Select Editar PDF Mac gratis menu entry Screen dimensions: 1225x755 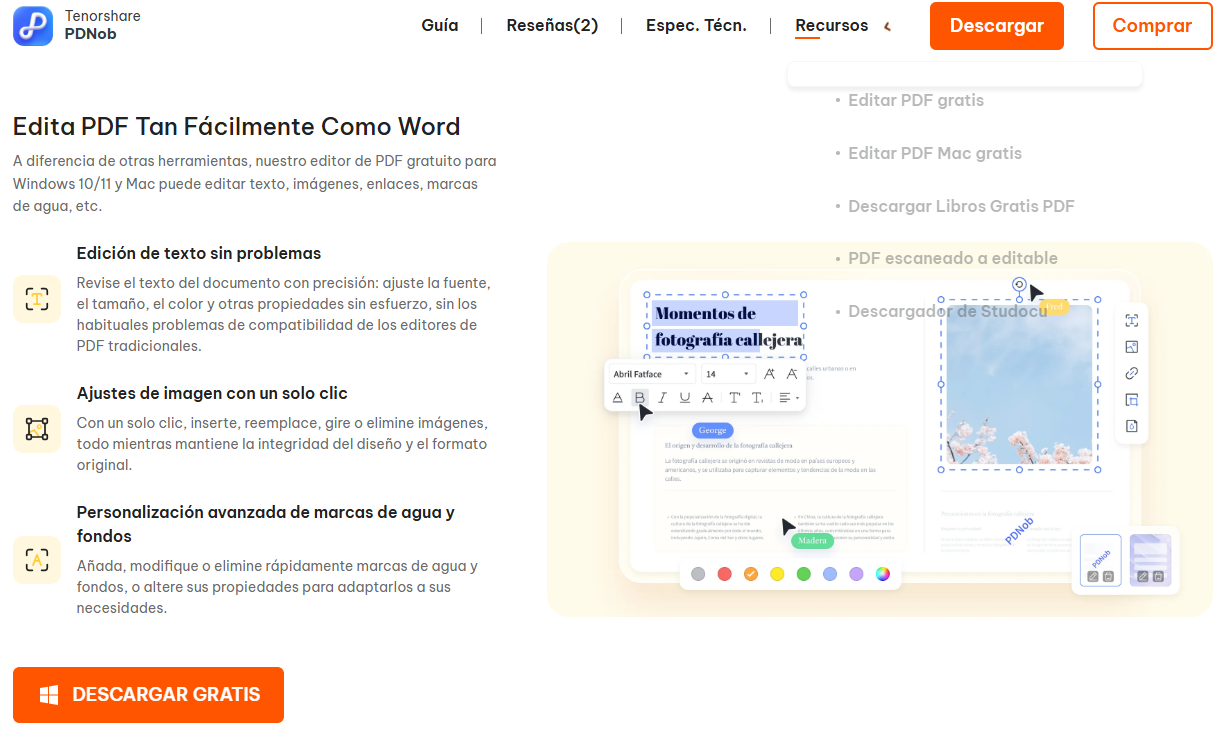coord(935,153)
